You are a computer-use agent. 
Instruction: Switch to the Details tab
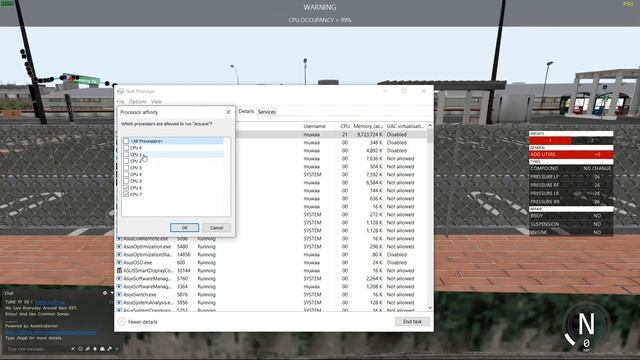click(246, 111)
